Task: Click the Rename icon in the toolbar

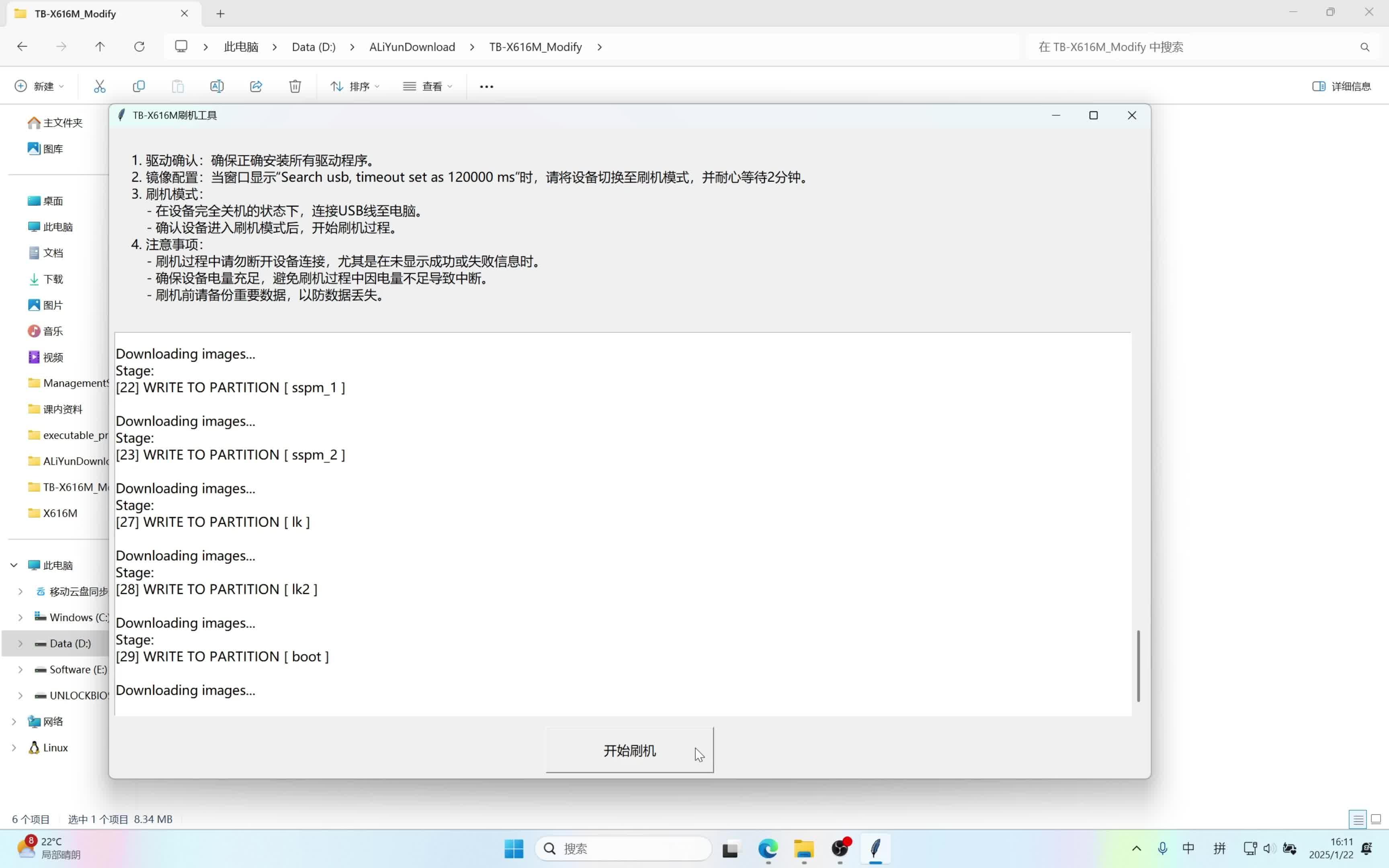Action: tap(217, 86)
